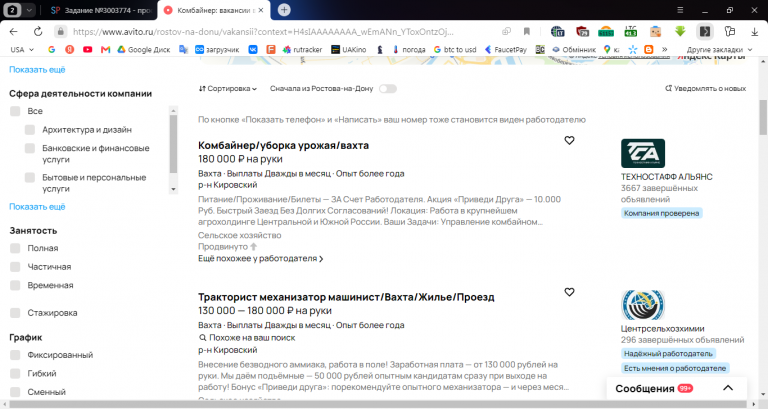The image size is (768, 409).
Task: Expand Ещё похожее у работодателя
Action: 261,259
